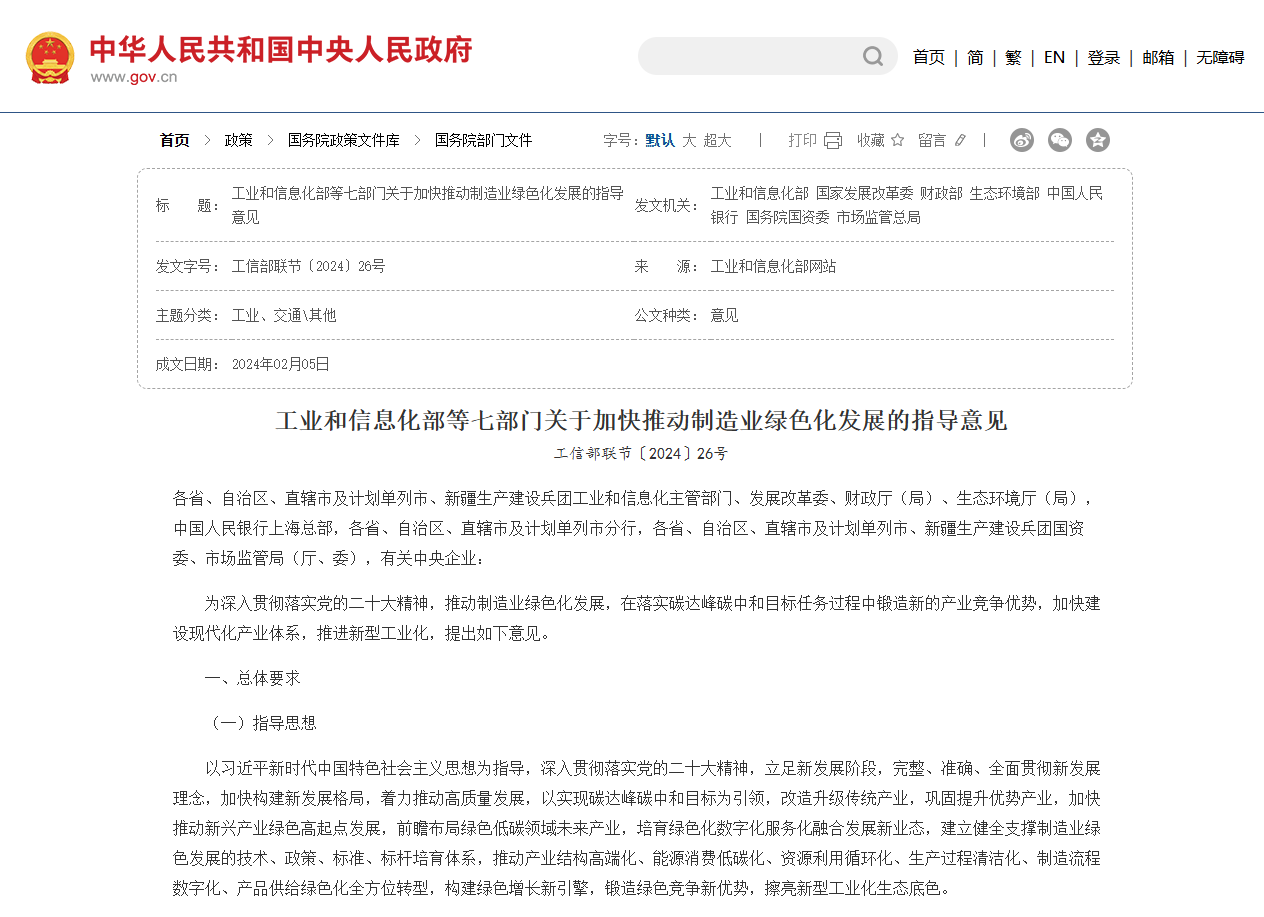Click the pencil icon next to 留言

coord(960,140)
